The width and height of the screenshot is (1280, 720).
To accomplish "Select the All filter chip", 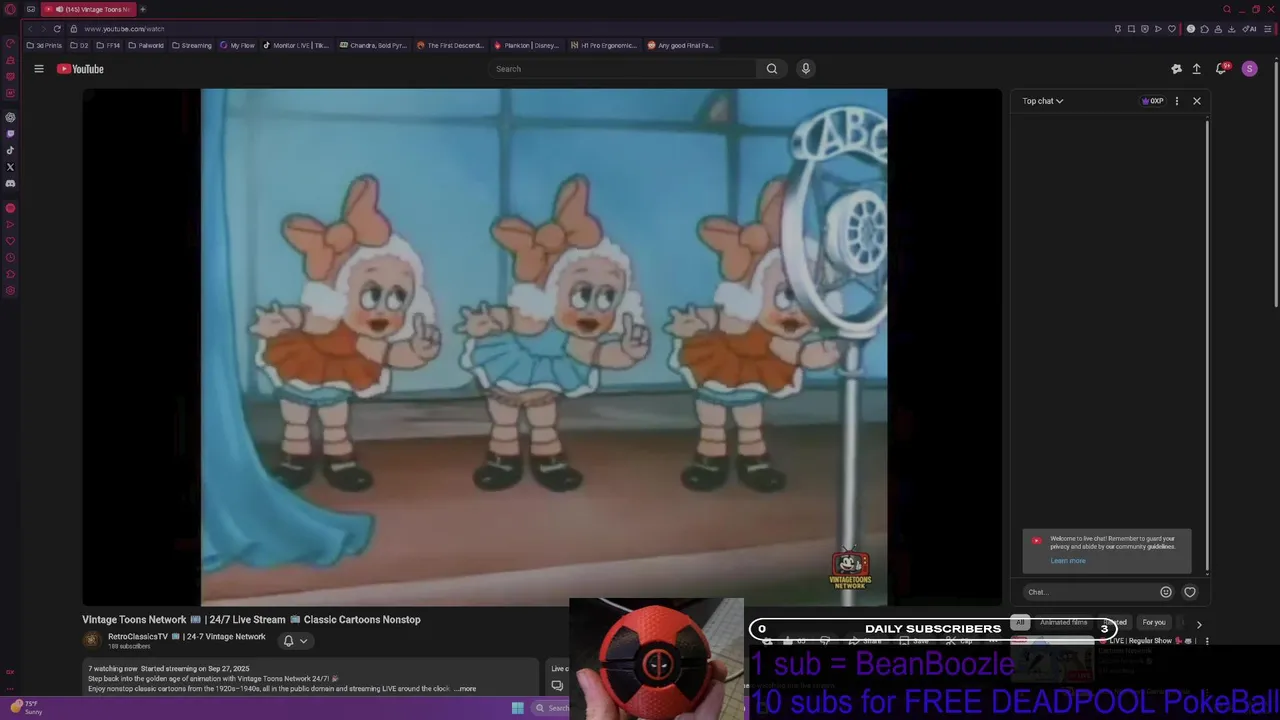I will click(1020, 622).
